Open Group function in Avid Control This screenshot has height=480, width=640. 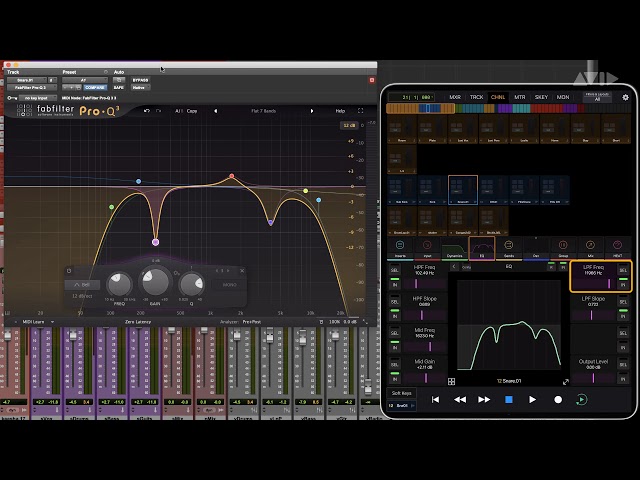[x=563, y=248]
